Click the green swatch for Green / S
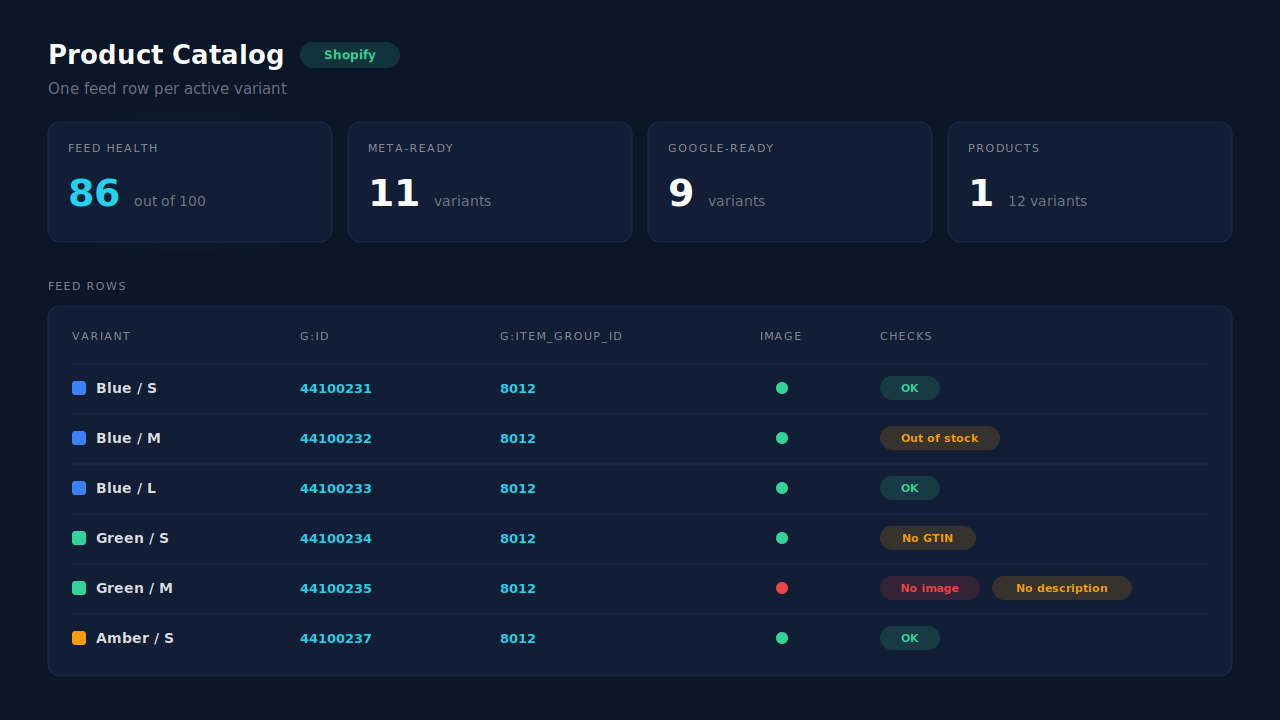Viewport: 1280px width, 720px height. (x=79, y=538)
